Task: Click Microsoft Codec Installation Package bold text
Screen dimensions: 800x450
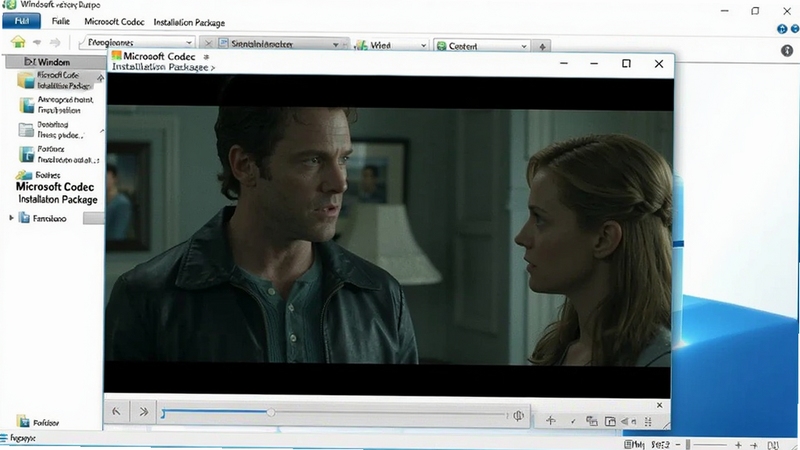Action: (x=56, y=193)
